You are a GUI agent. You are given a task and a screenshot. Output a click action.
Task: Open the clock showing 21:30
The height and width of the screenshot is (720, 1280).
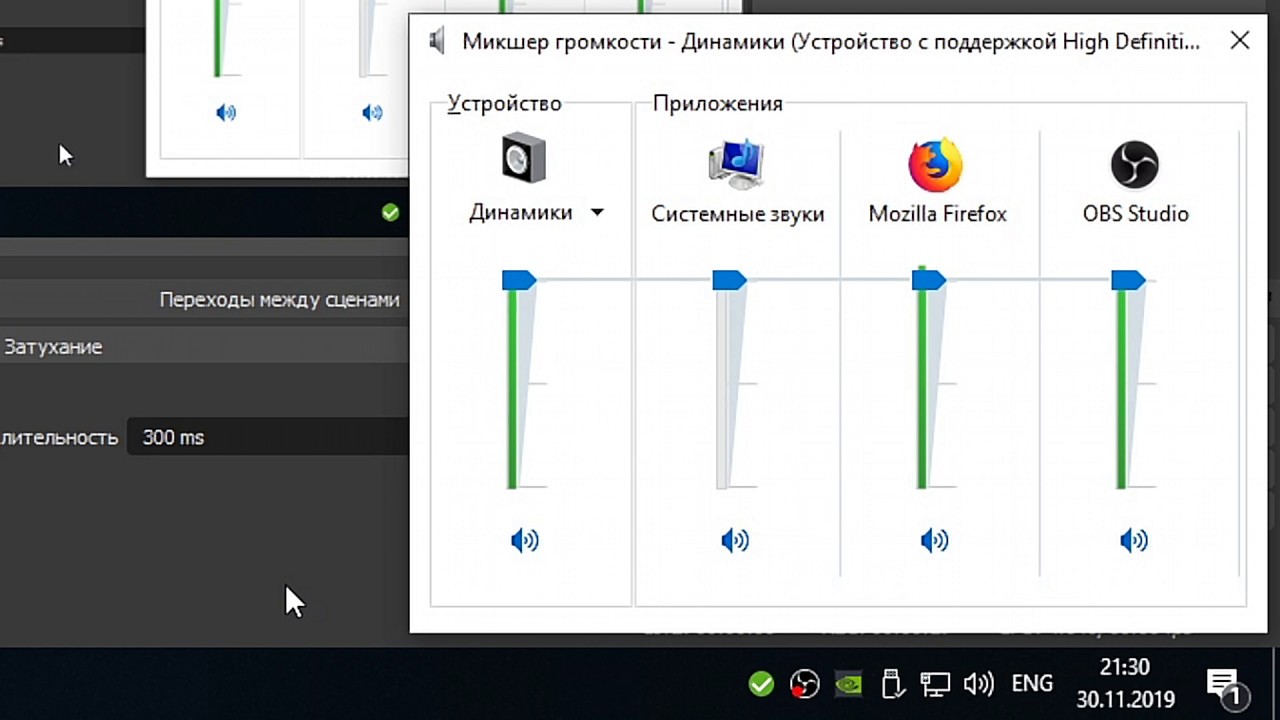point(1126,682)
